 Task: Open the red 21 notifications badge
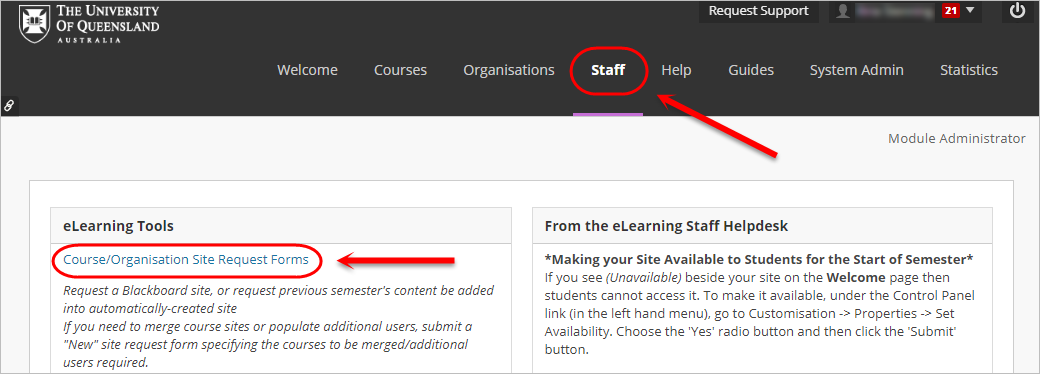(x=950, y=11)
